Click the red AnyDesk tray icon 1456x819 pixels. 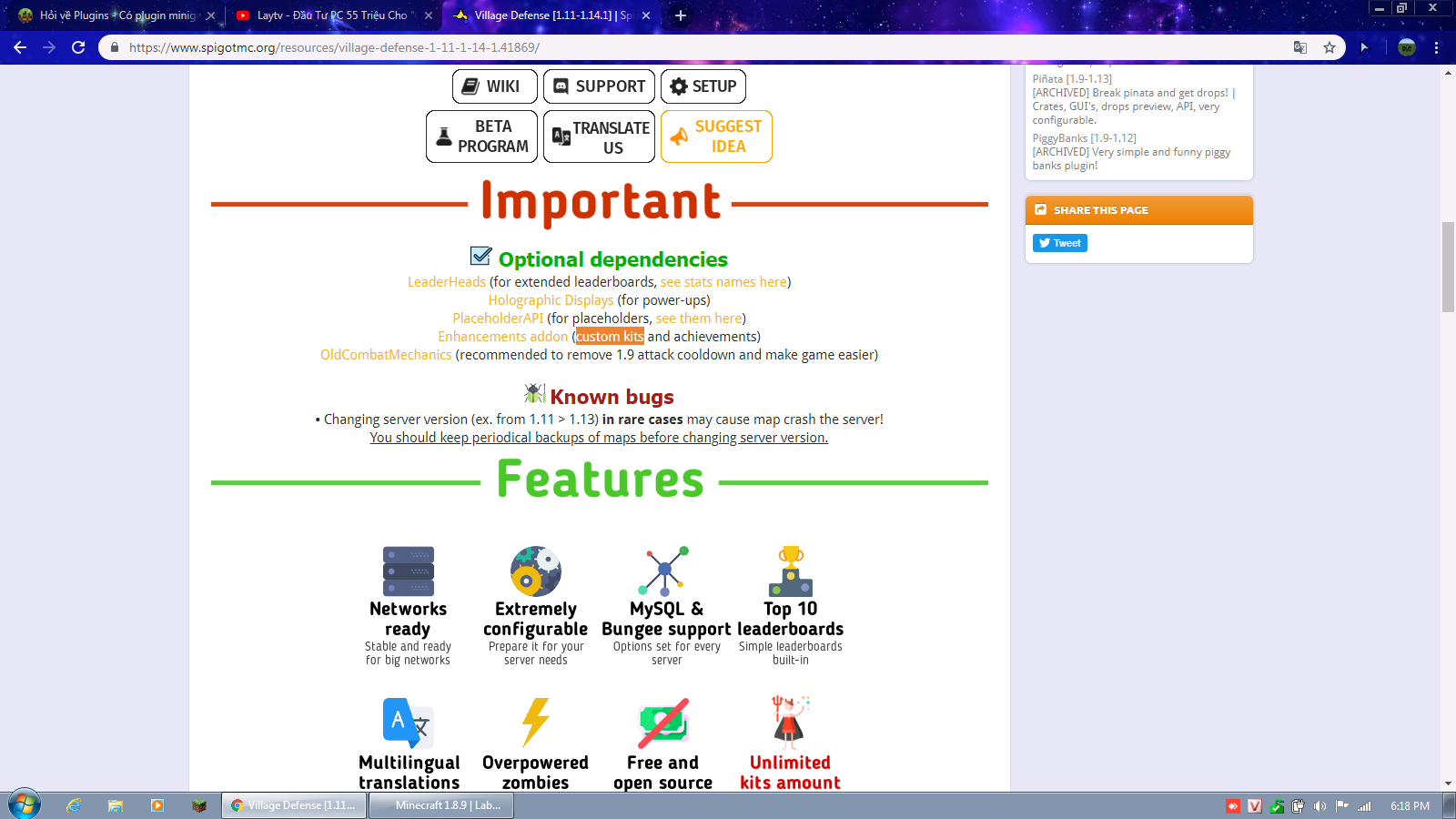(1233, 806)
